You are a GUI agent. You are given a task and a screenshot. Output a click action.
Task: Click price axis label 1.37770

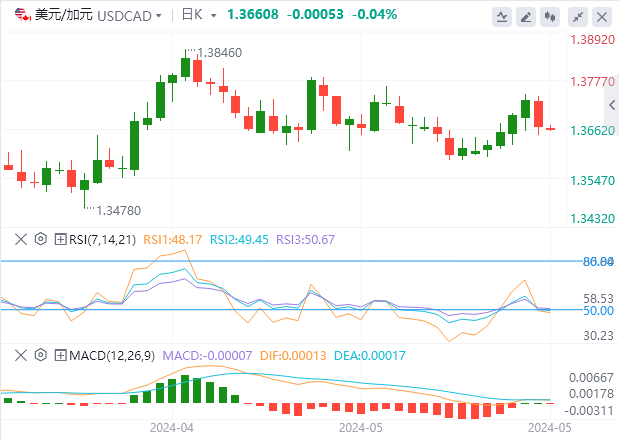pos(593,82)
